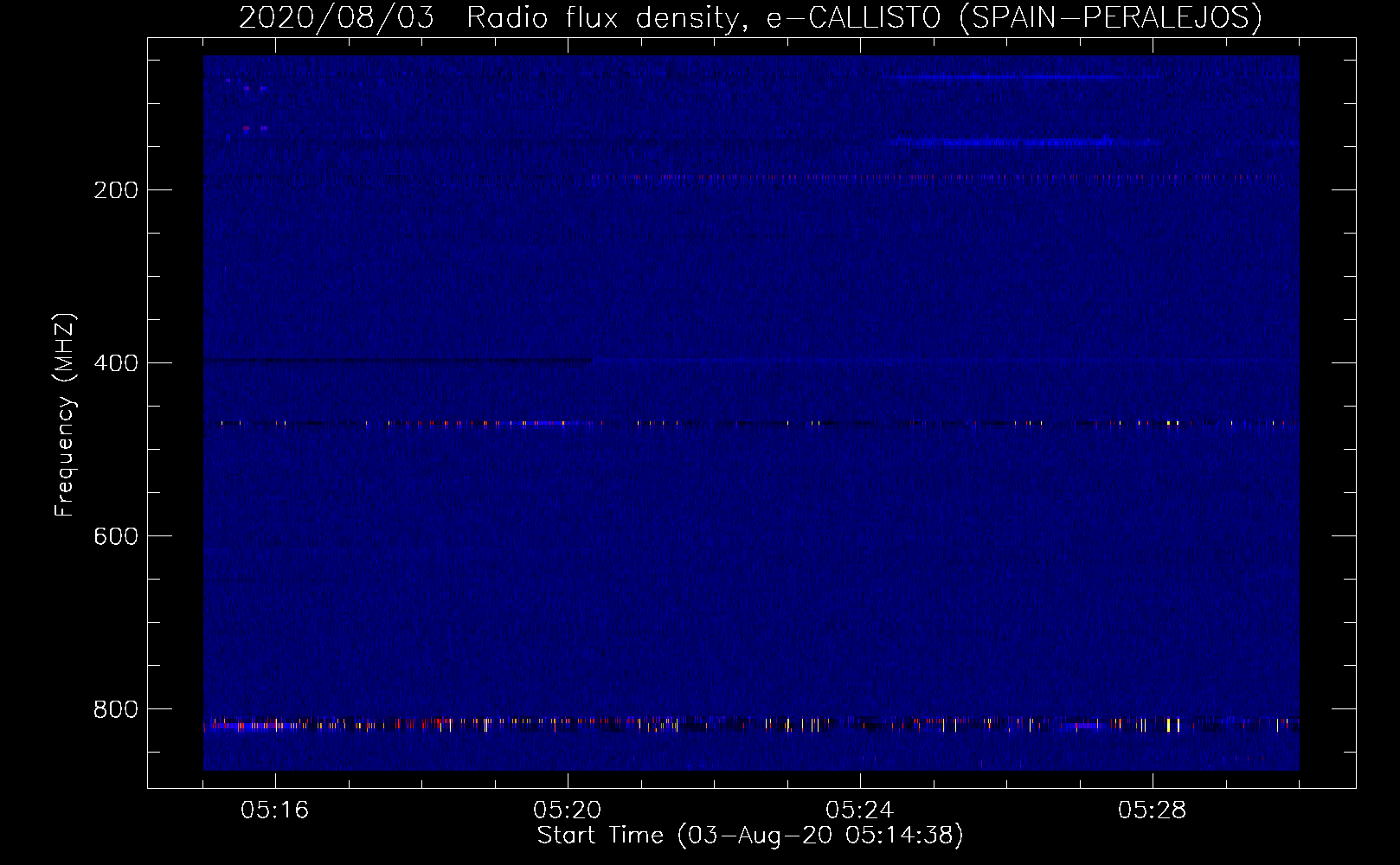Click the 05:20 time tick label
This screenshot has width=1400, height=865.
point(568,811)
